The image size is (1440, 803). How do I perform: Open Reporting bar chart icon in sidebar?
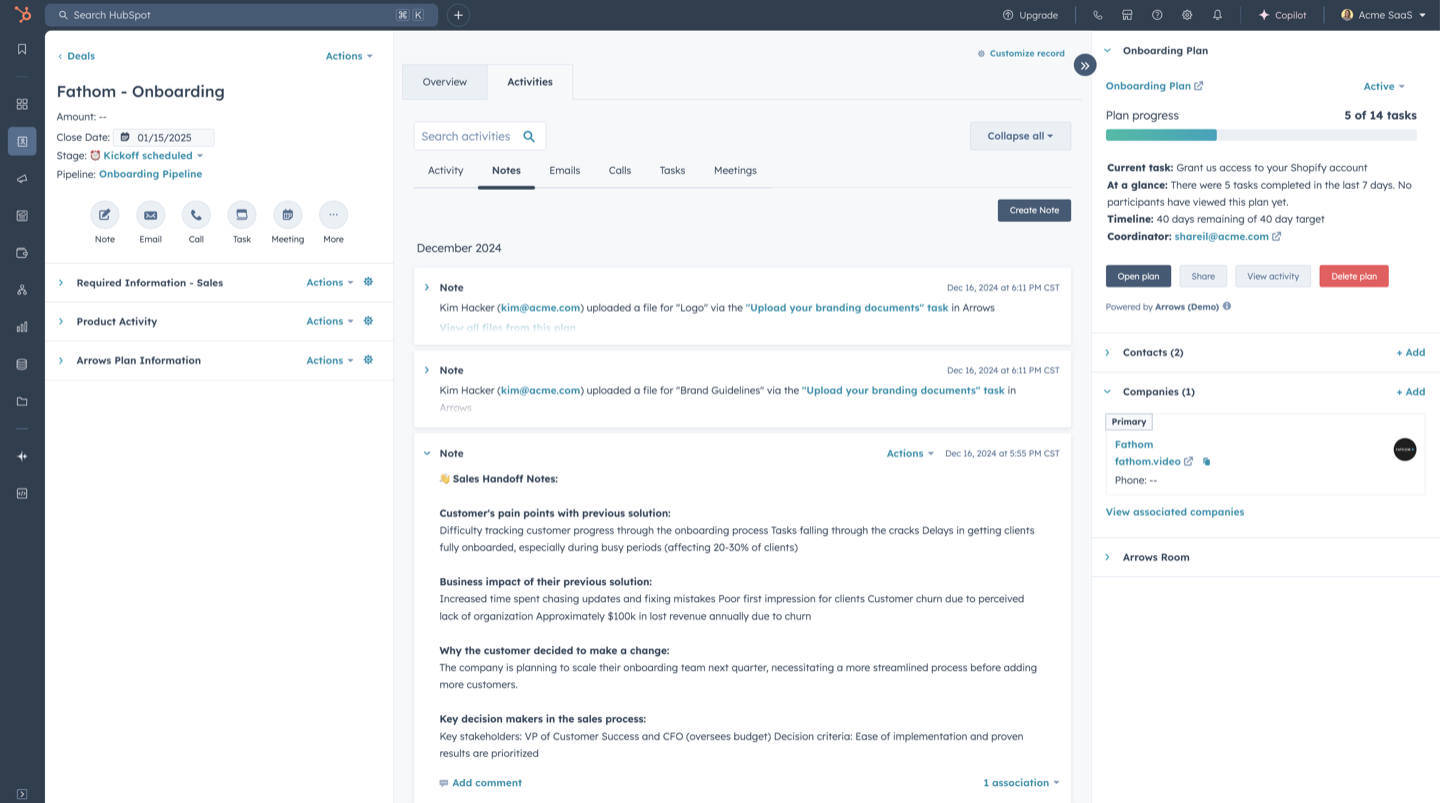(x=22, y=327)
